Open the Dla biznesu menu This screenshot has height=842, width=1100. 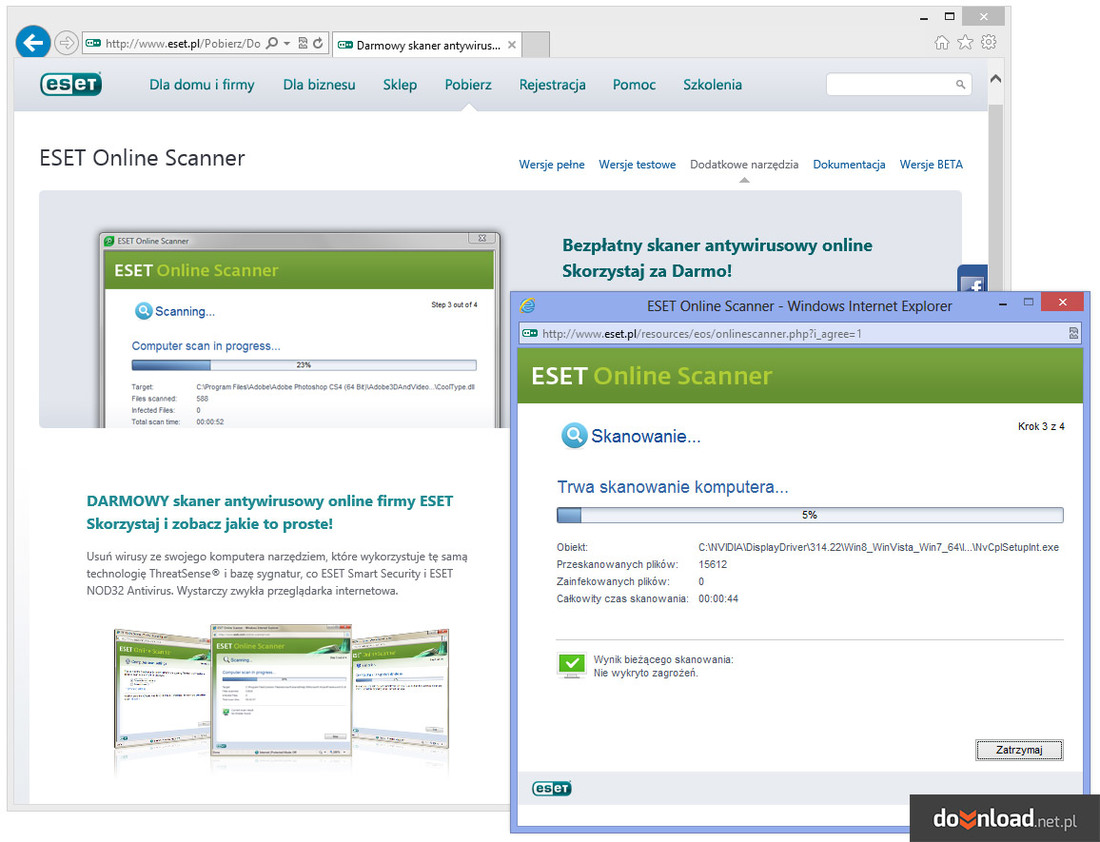pyautogui.click(x=319, y=85)
